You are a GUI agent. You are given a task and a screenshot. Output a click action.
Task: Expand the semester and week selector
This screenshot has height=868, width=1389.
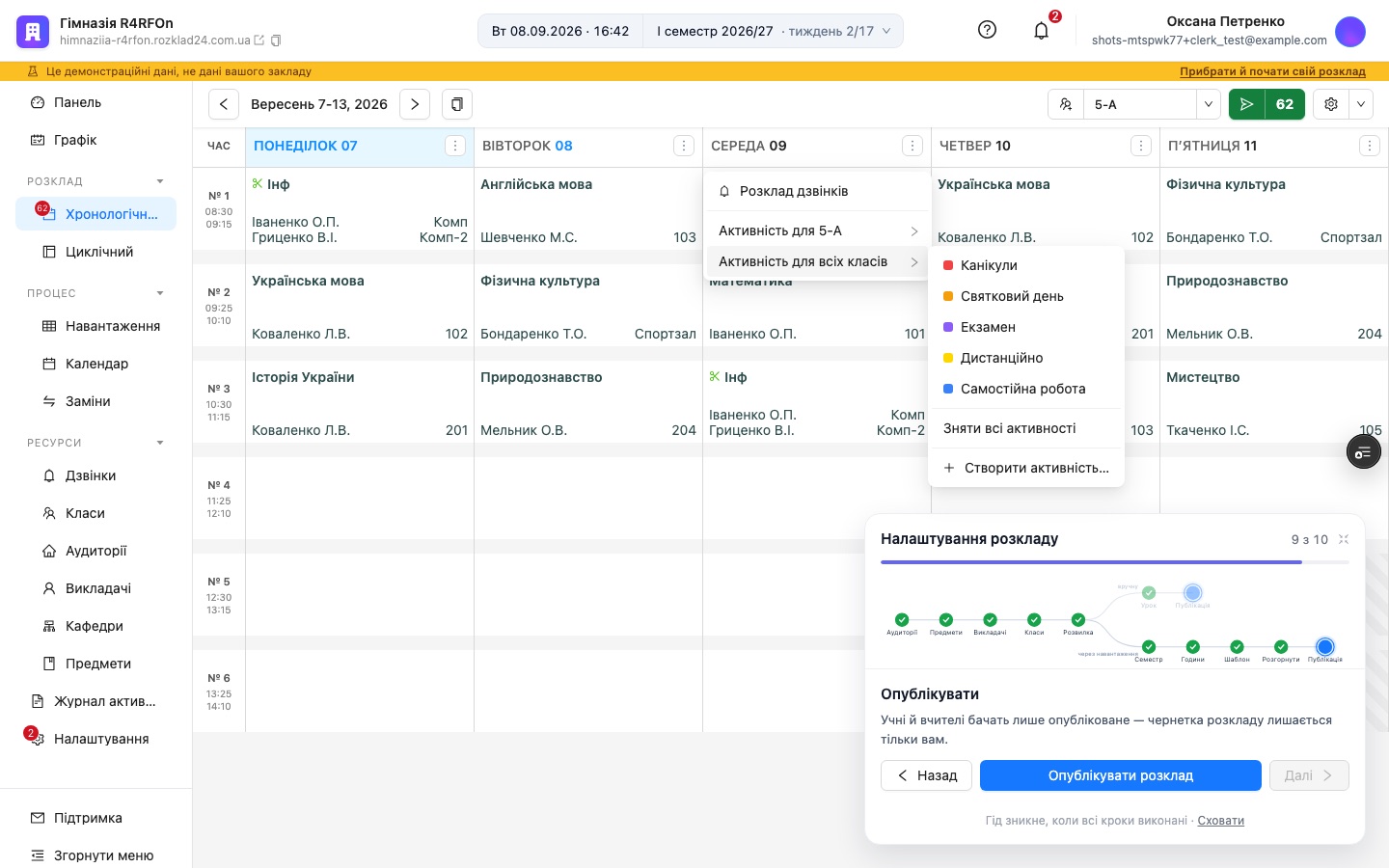click(x=774, y=31)
